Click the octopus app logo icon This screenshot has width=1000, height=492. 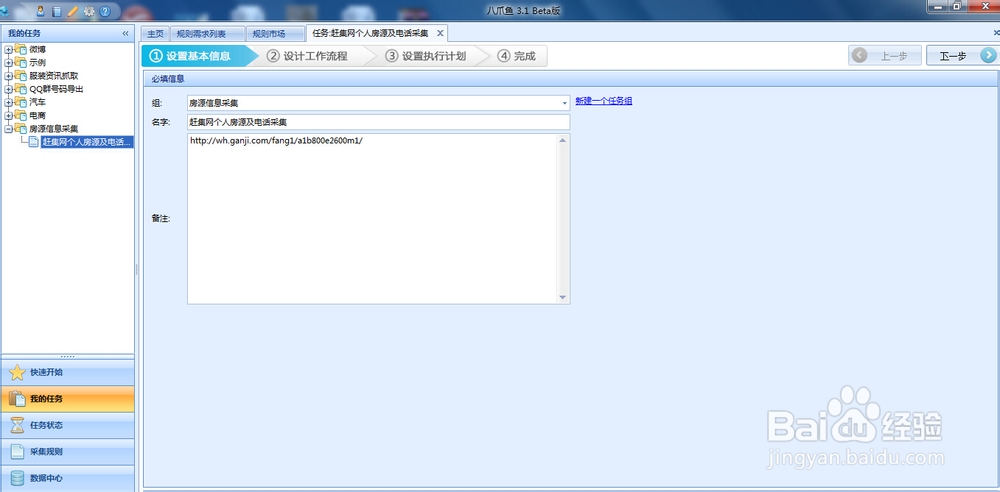pos(4,11)
